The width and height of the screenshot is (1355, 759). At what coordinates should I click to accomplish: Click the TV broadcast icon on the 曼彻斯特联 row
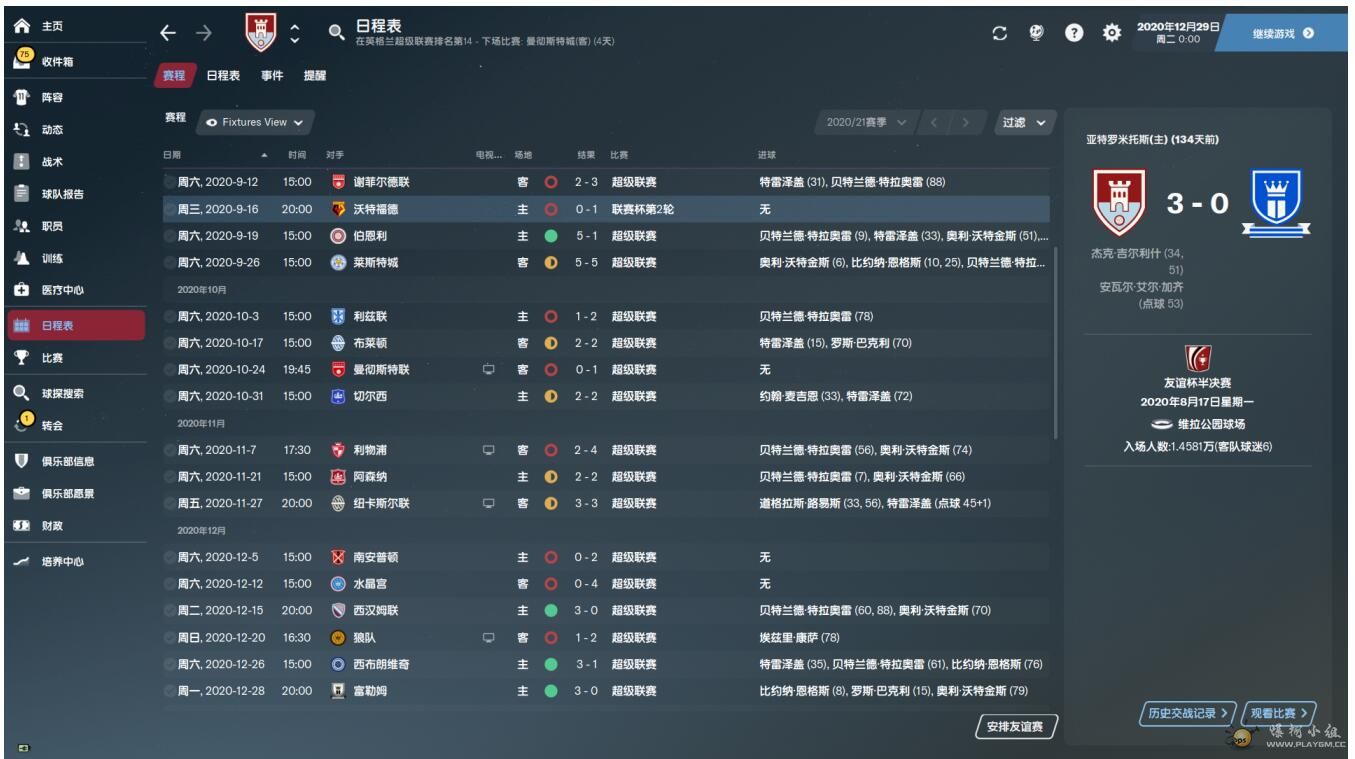(489, 370)
